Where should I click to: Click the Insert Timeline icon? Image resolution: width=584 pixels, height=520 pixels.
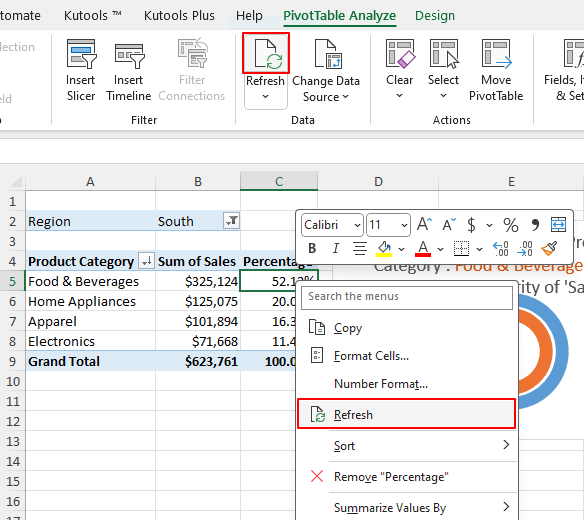pos(129,56)
